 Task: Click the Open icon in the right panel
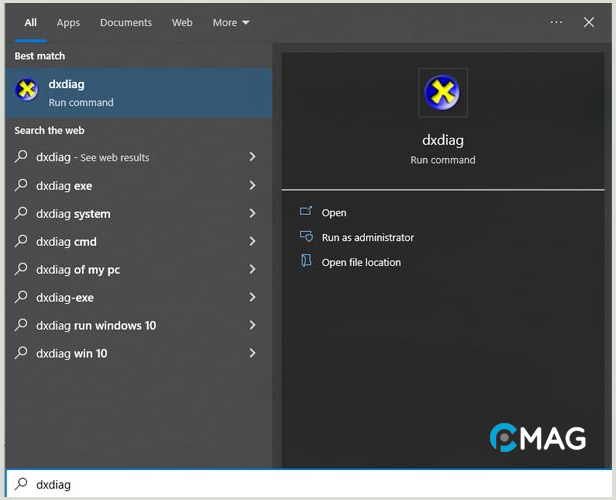[306, 212]
